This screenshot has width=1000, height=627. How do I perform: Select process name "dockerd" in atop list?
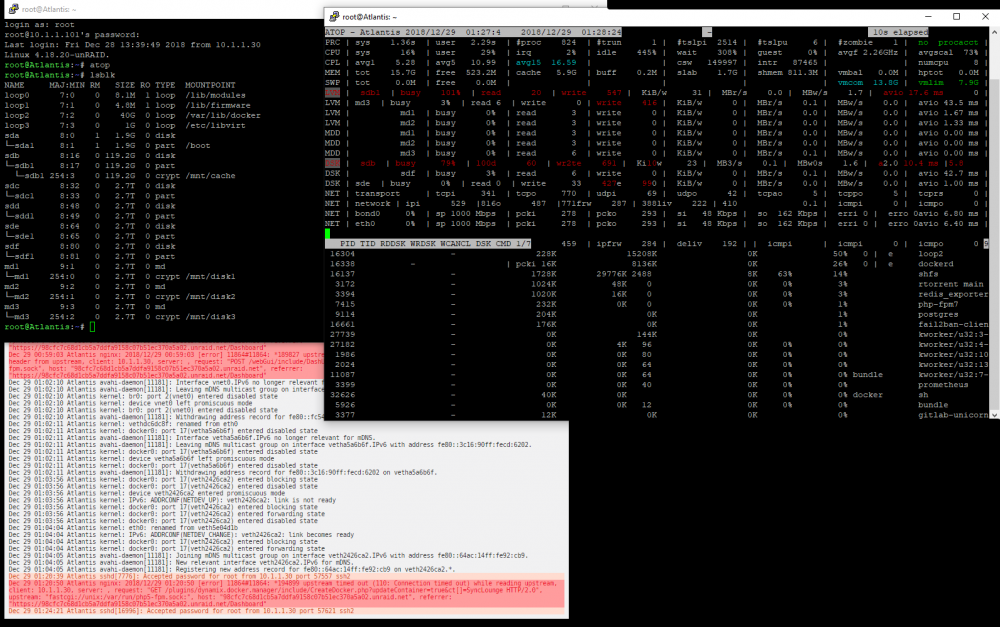tap(936, 264)
